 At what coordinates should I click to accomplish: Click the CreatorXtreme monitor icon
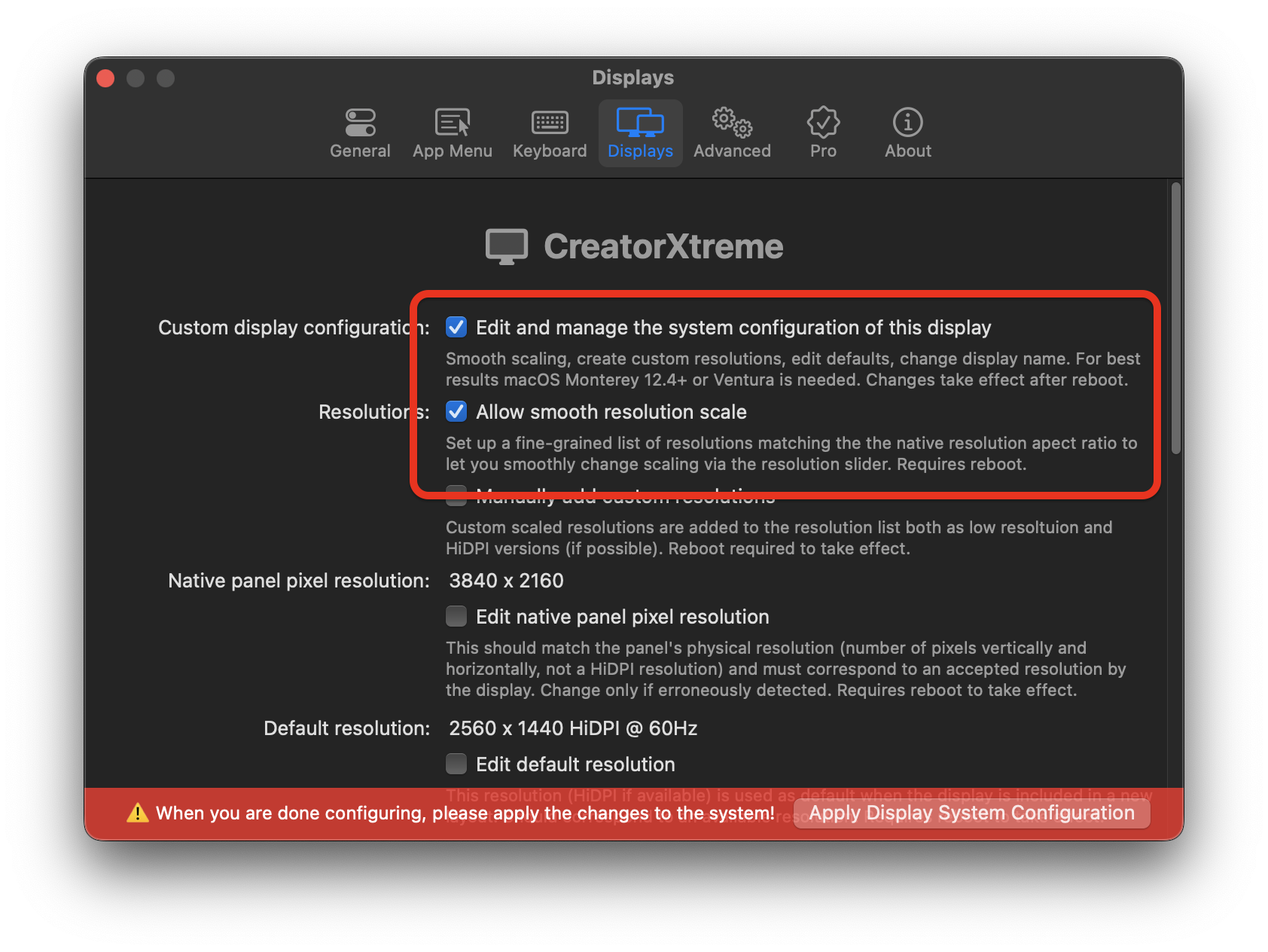506,247
